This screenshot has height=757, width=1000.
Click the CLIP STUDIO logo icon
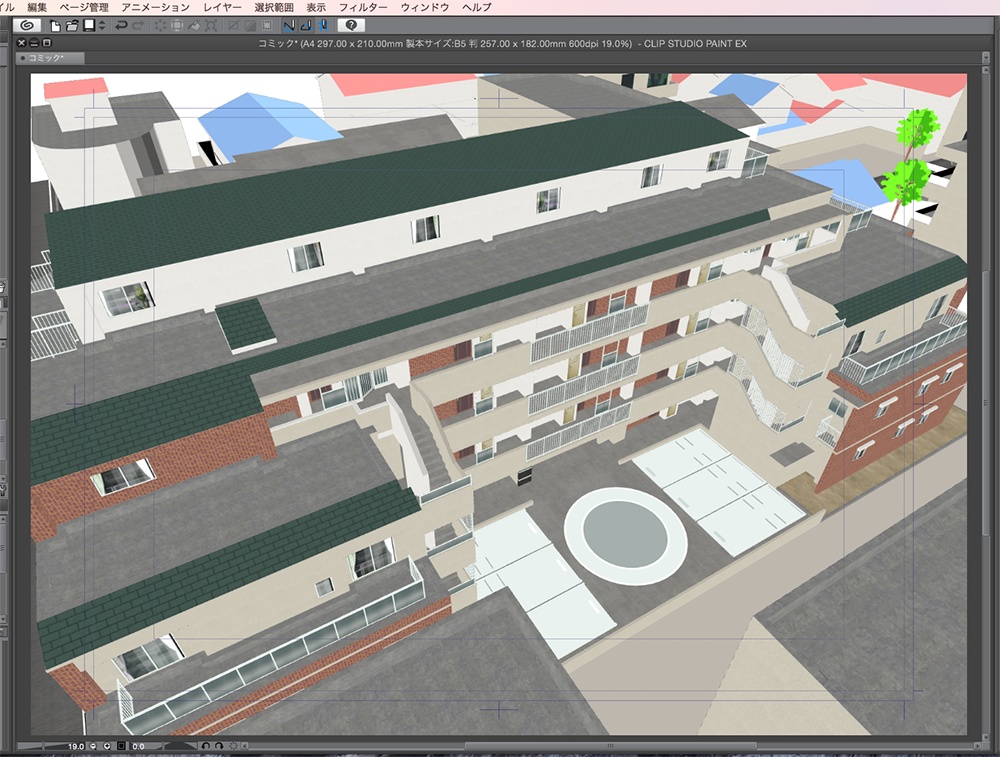(25, 25)
